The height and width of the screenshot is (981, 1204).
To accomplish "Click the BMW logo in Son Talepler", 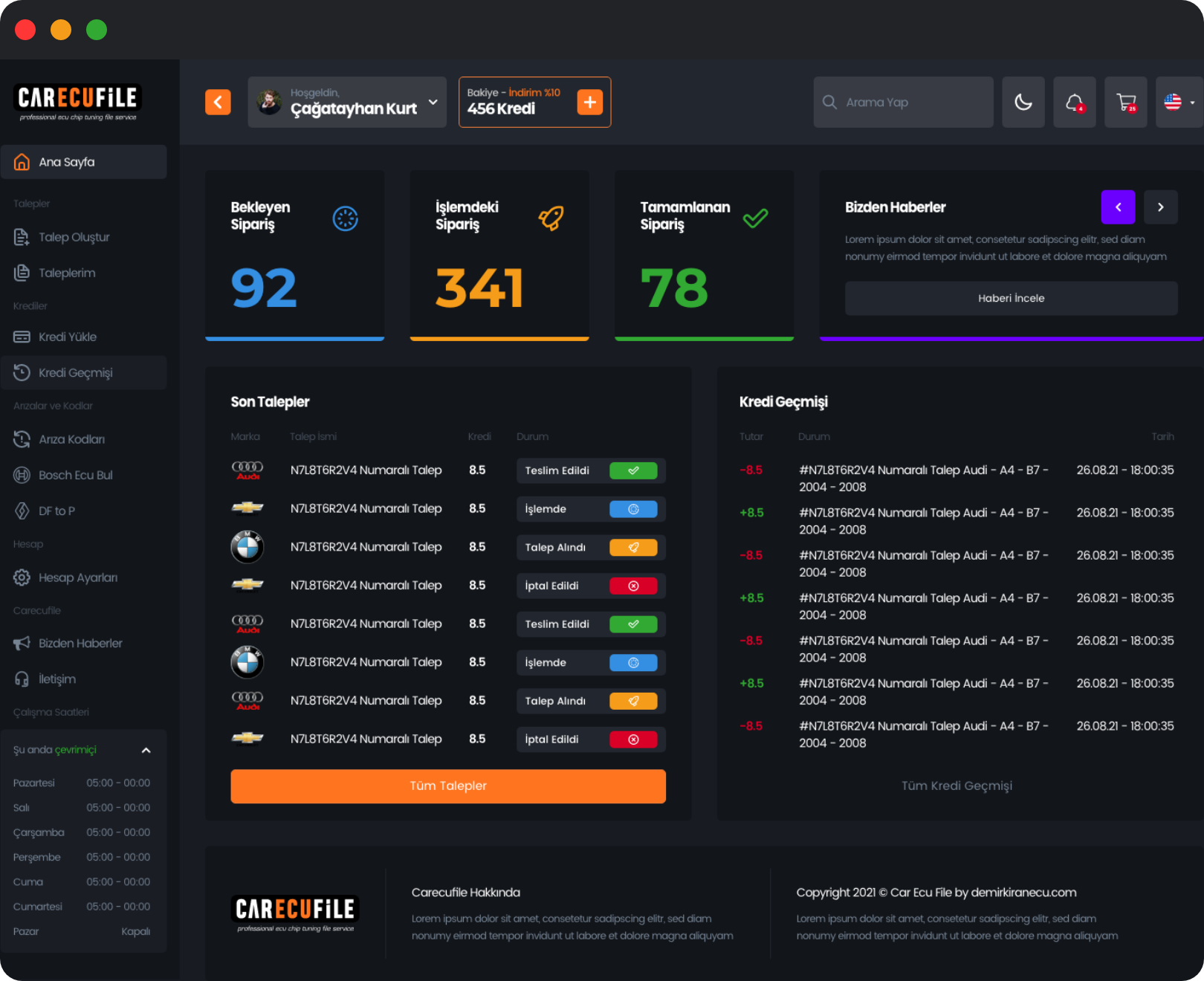I will pyautogui.click(x=247, y=547).
